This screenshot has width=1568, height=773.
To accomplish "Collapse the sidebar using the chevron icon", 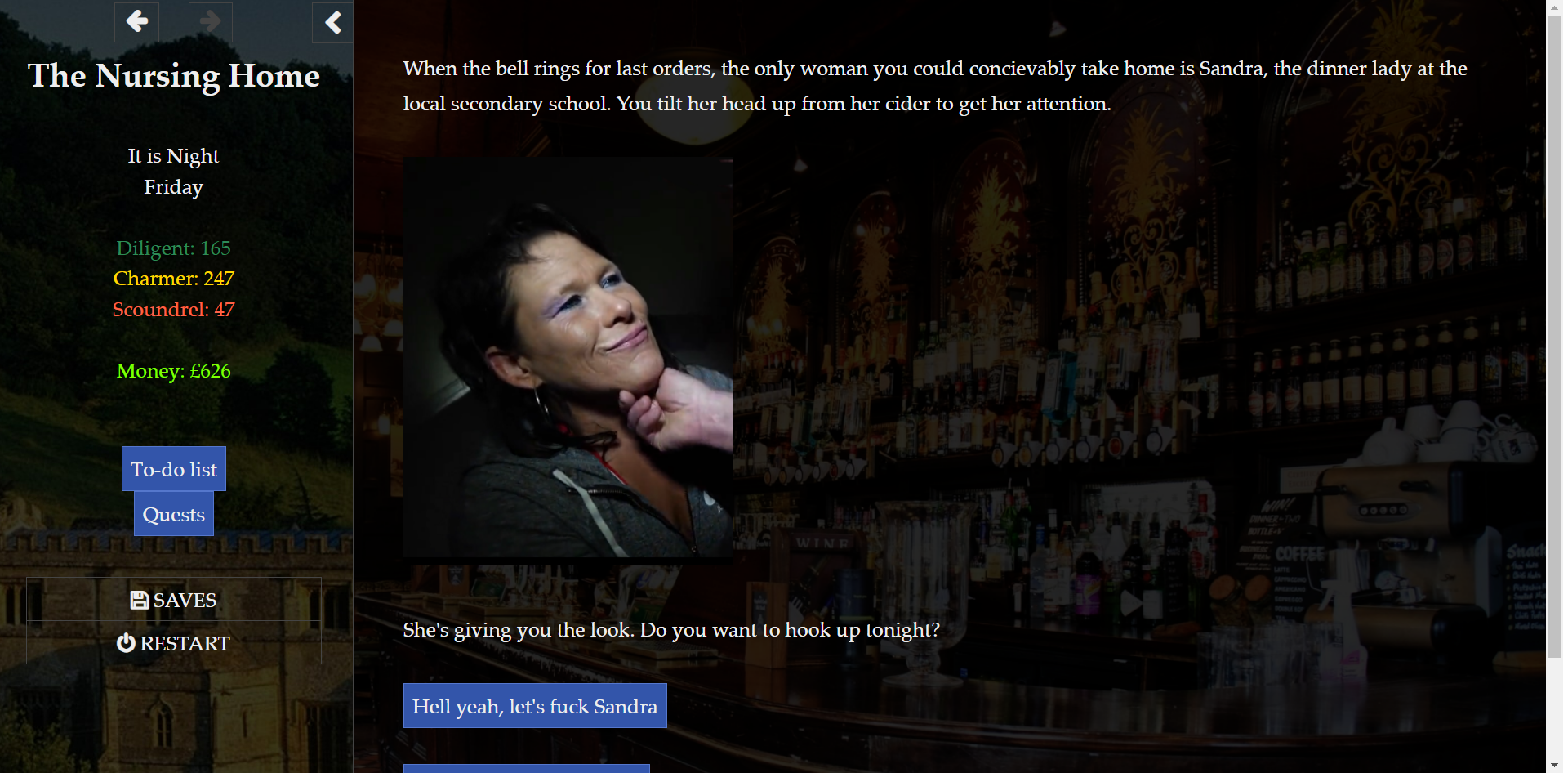I will tap(332, 22).
